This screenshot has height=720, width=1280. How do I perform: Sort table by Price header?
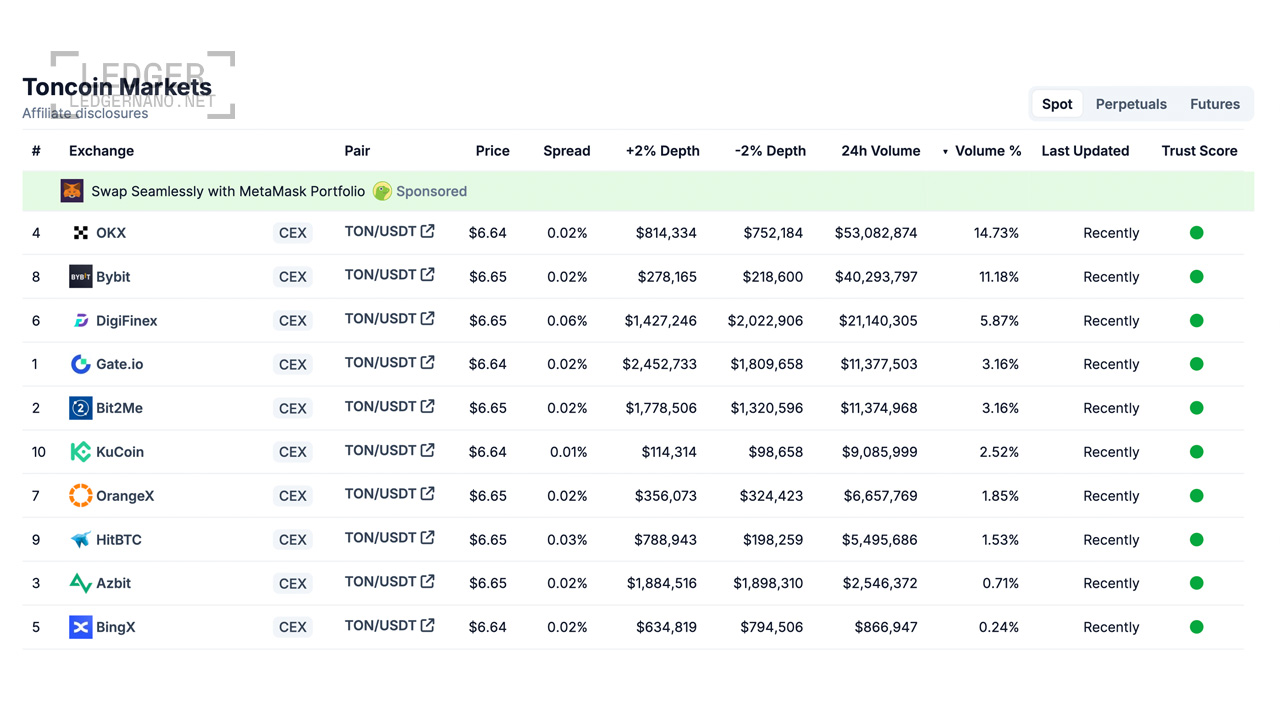tap(493, 151)
